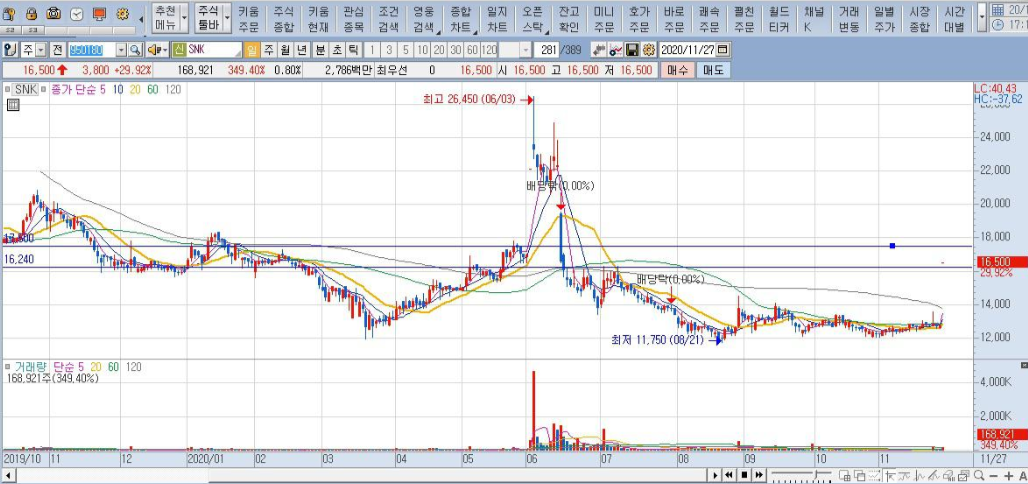Click the 281 candle count input field
This screenshot has width=1028, height=484.
click(x=549, y=50)
